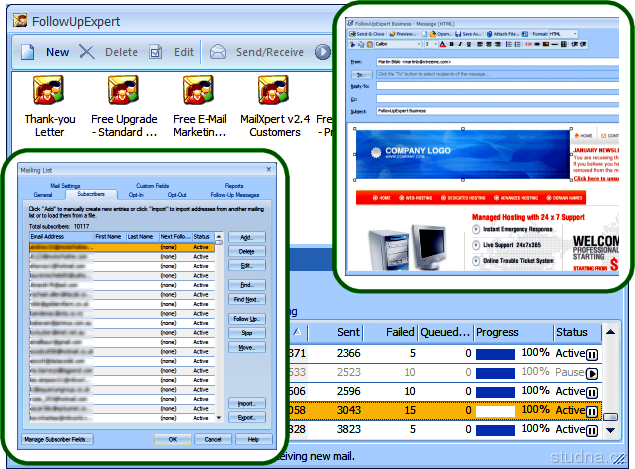The width and height of the screenshot is (635, 469).
Task: Click the insert picture icon in message editor
Action: [546, 44]
